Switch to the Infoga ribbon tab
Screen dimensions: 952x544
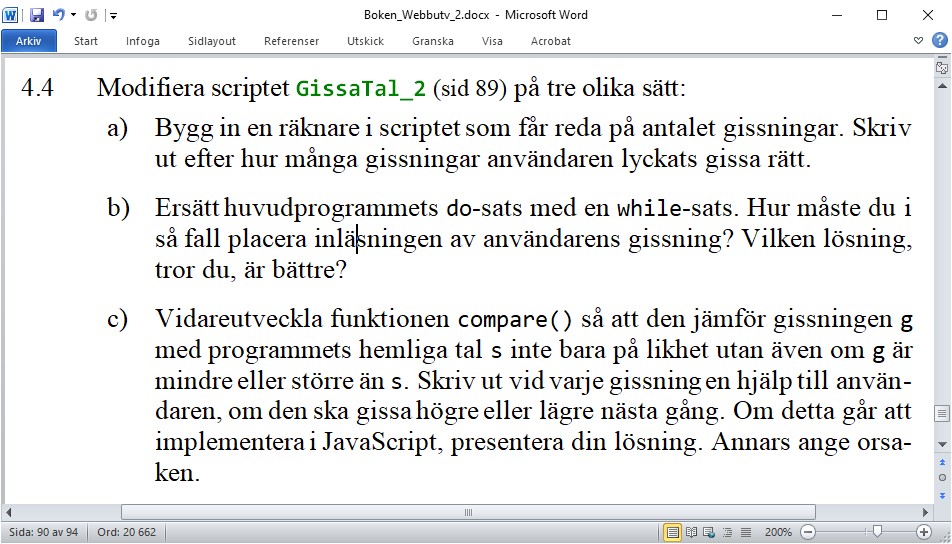143,41
